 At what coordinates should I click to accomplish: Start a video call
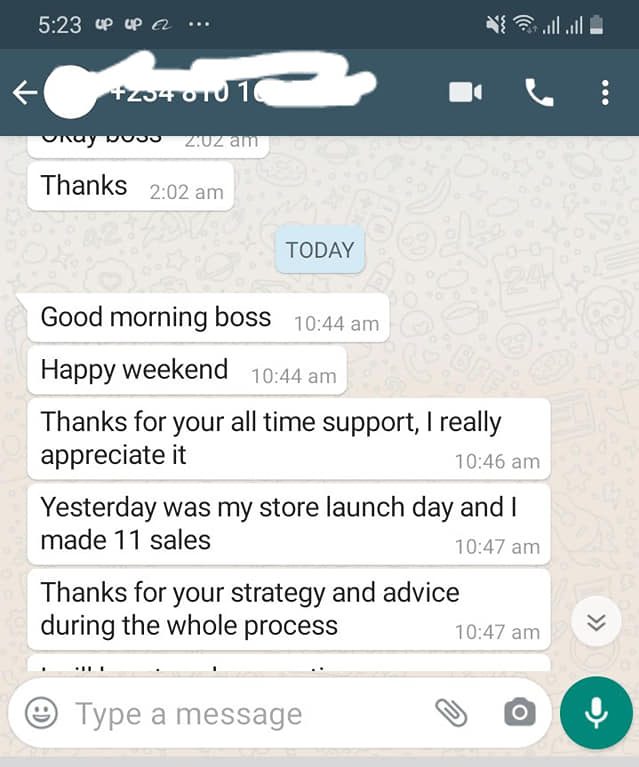pos(465,92)
